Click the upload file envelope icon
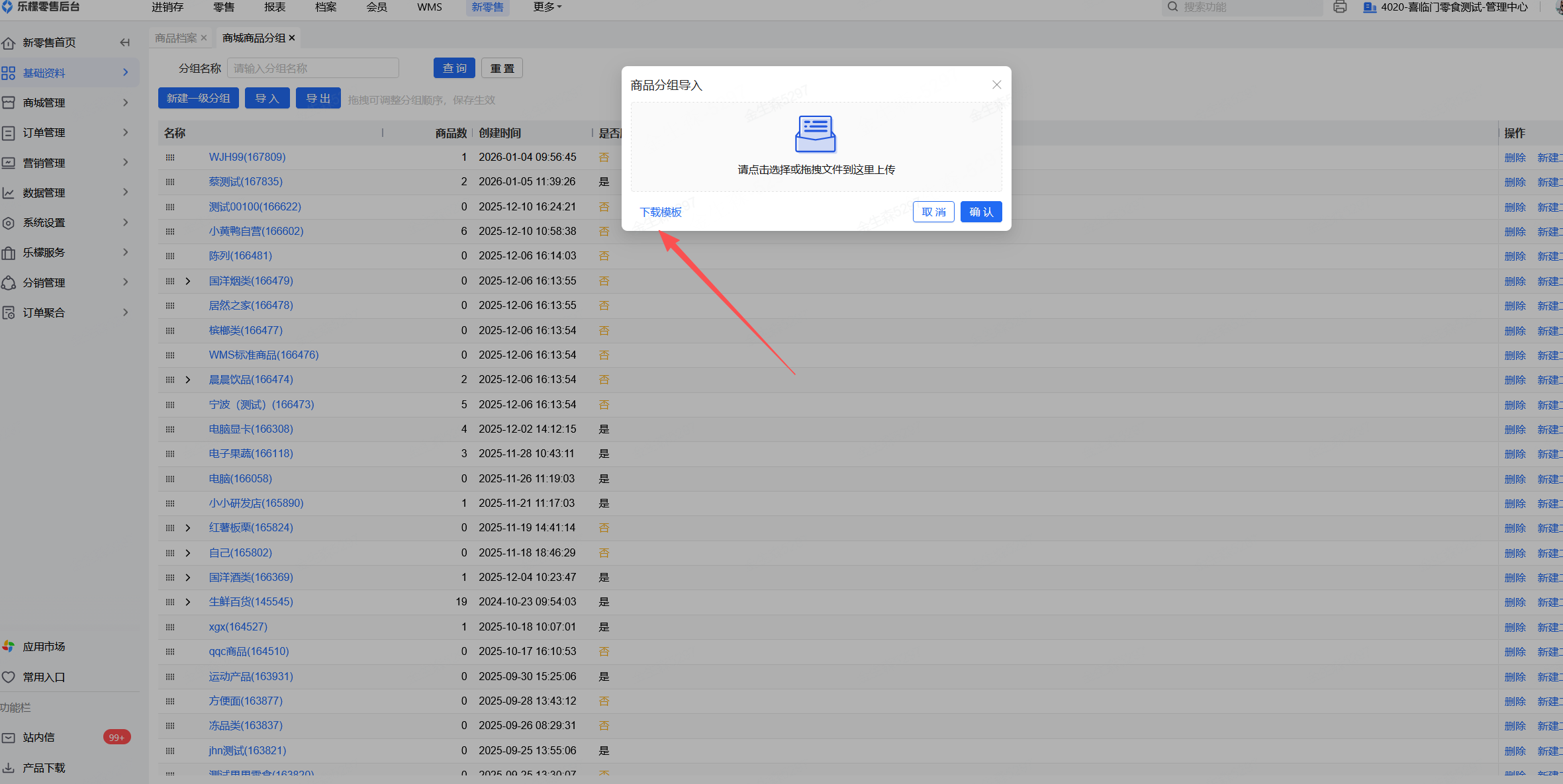Viewport: 1563px width, 784px height. (x=815, y=134)
